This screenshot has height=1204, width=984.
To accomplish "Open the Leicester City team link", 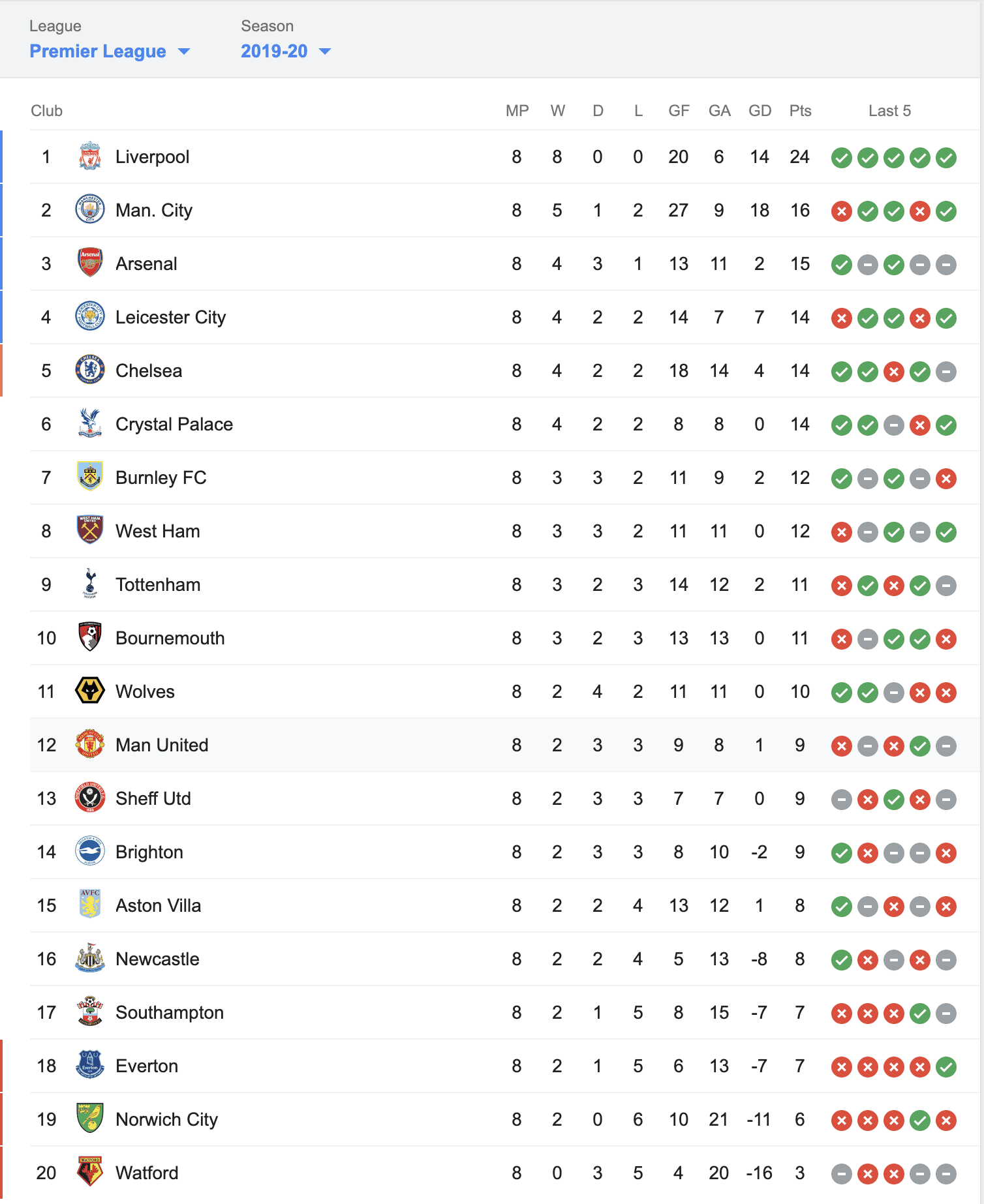I will pyautogui.click(x=170, y=318).
